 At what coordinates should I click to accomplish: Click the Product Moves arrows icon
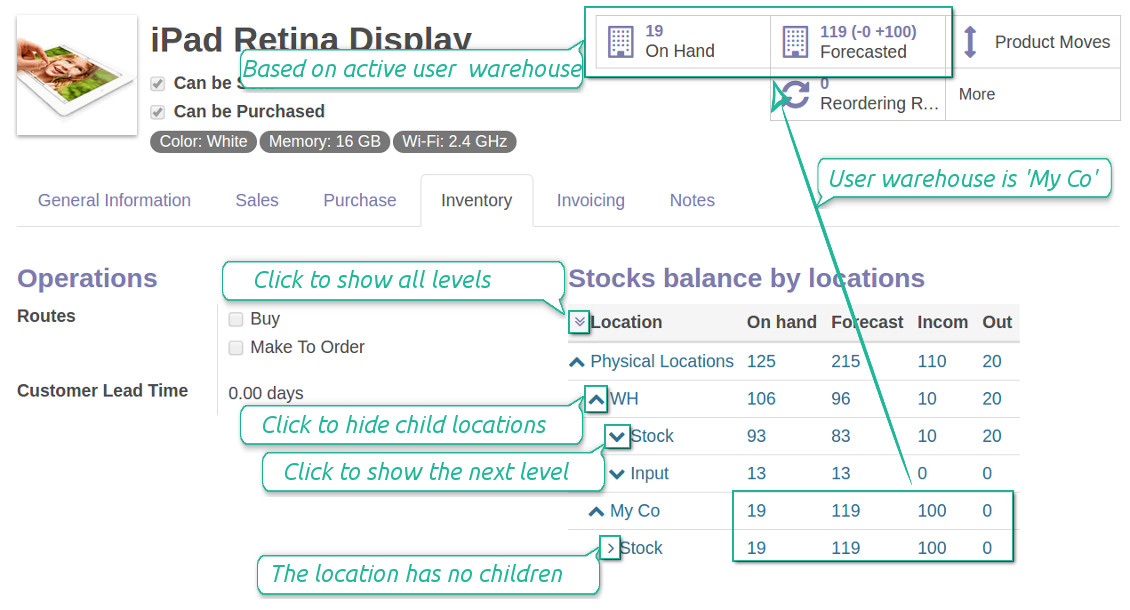point(970,42)
